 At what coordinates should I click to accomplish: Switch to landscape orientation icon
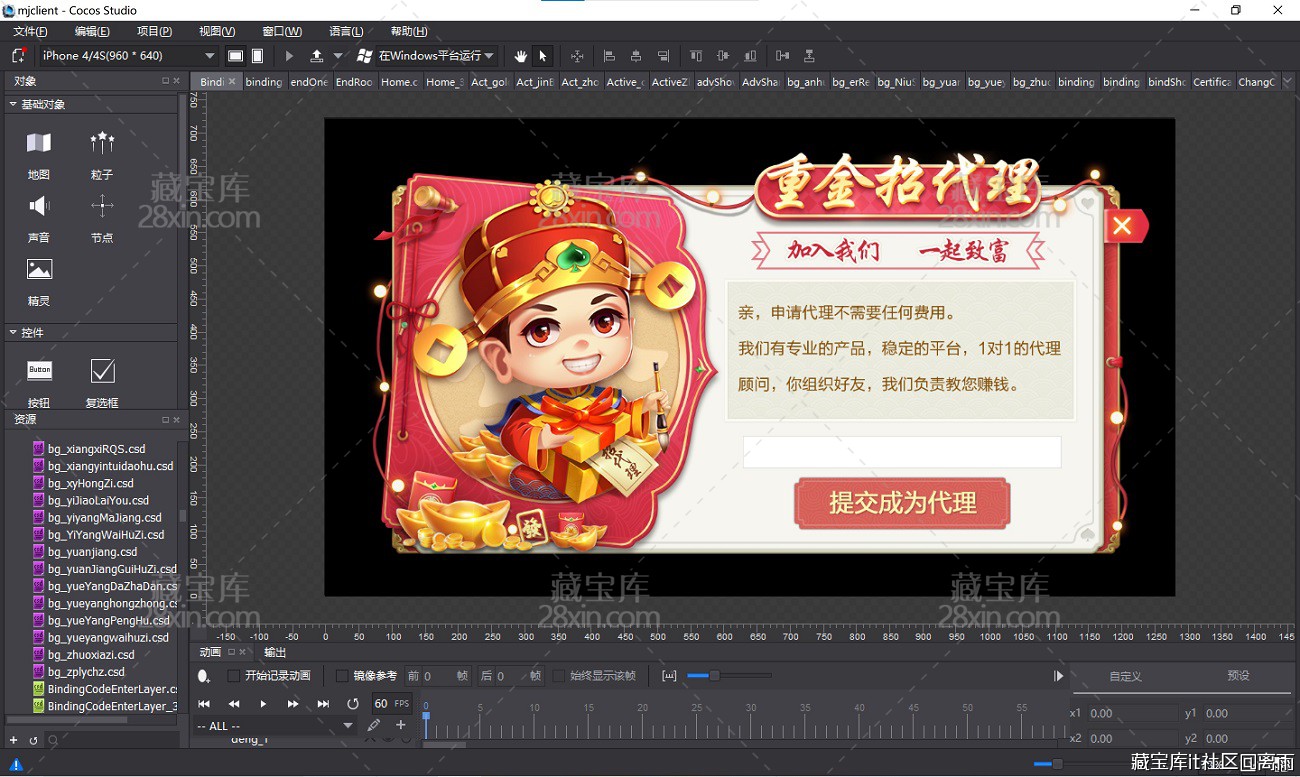235,56
